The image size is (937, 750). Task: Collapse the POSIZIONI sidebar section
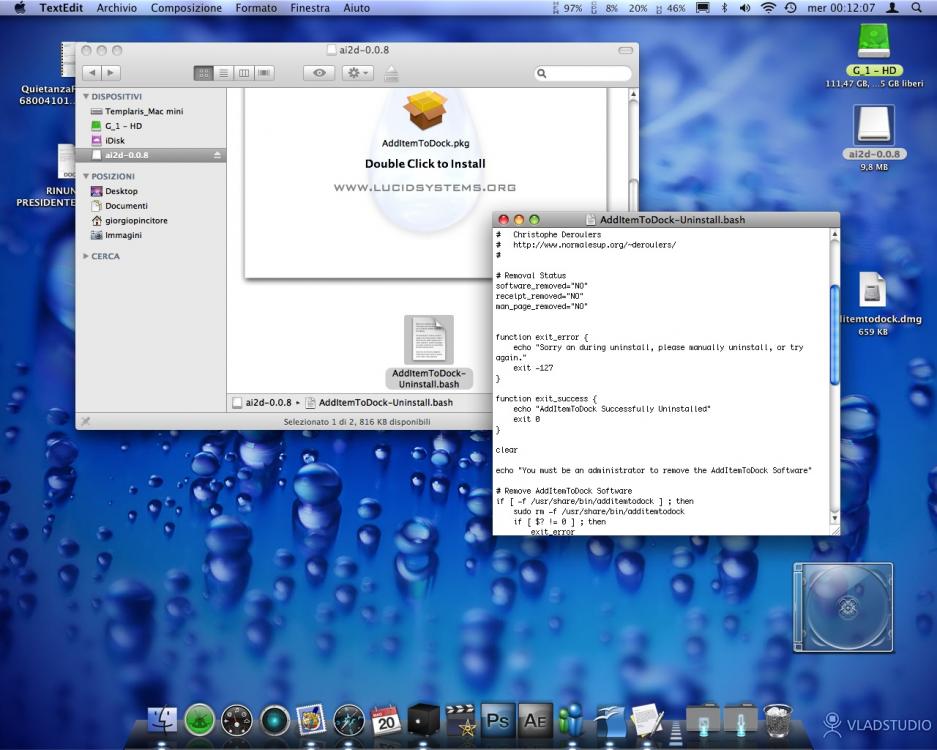[x=86, y=176]
